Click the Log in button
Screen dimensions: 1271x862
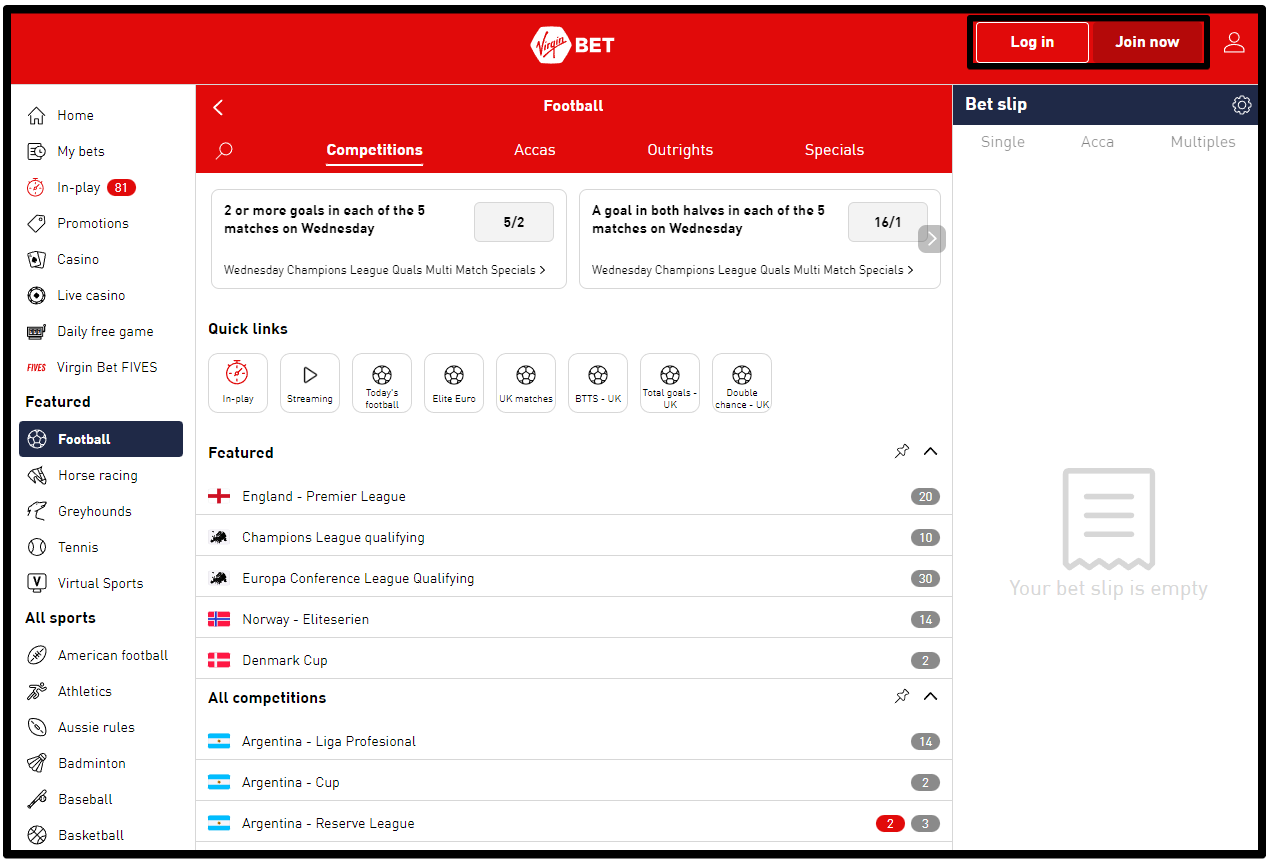pyautogui.click(x=1032, y=42)
